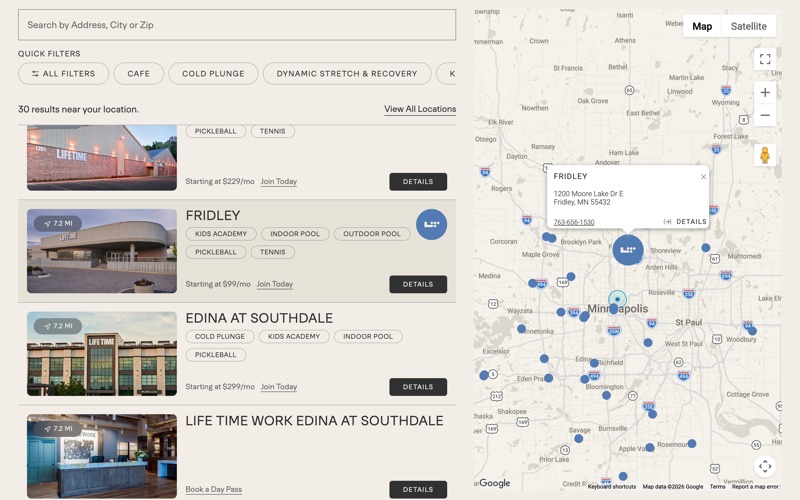Zoom out on the map
Viewport: 800px width, 500px height.
tap(765, 115)
